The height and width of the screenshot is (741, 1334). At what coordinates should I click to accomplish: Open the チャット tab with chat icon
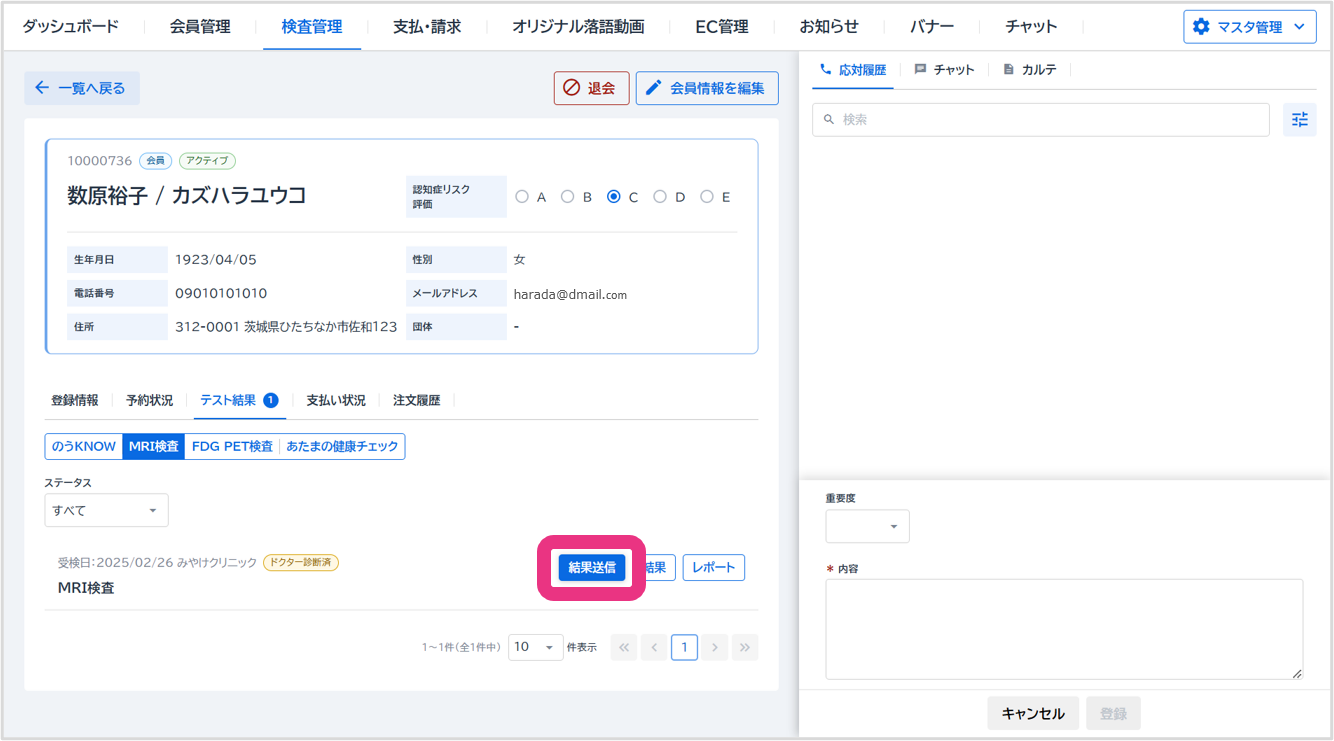tap(944, 70)
